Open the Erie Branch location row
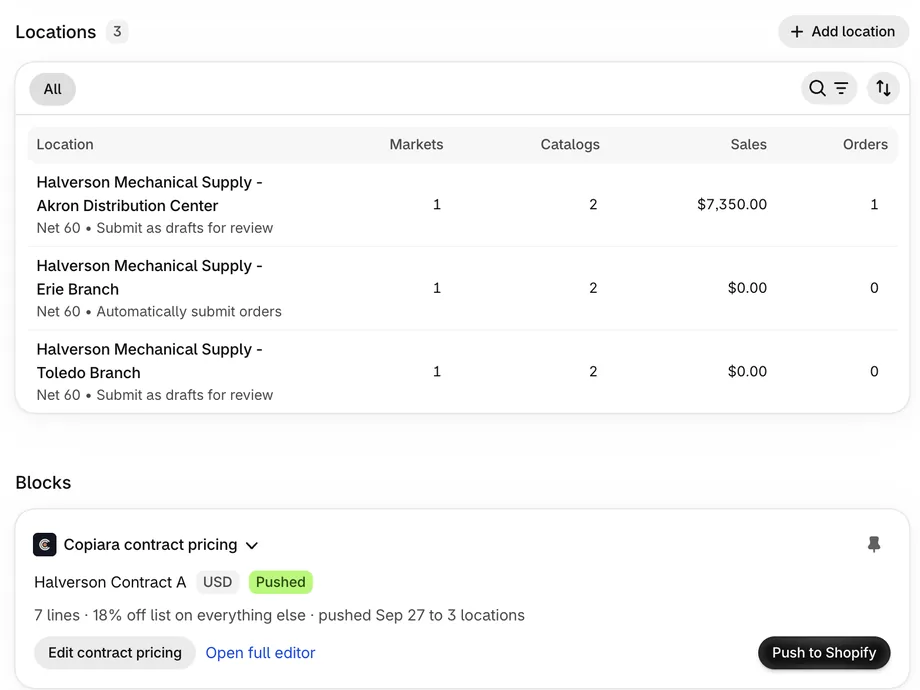920x690 pixels. (462, 288)
